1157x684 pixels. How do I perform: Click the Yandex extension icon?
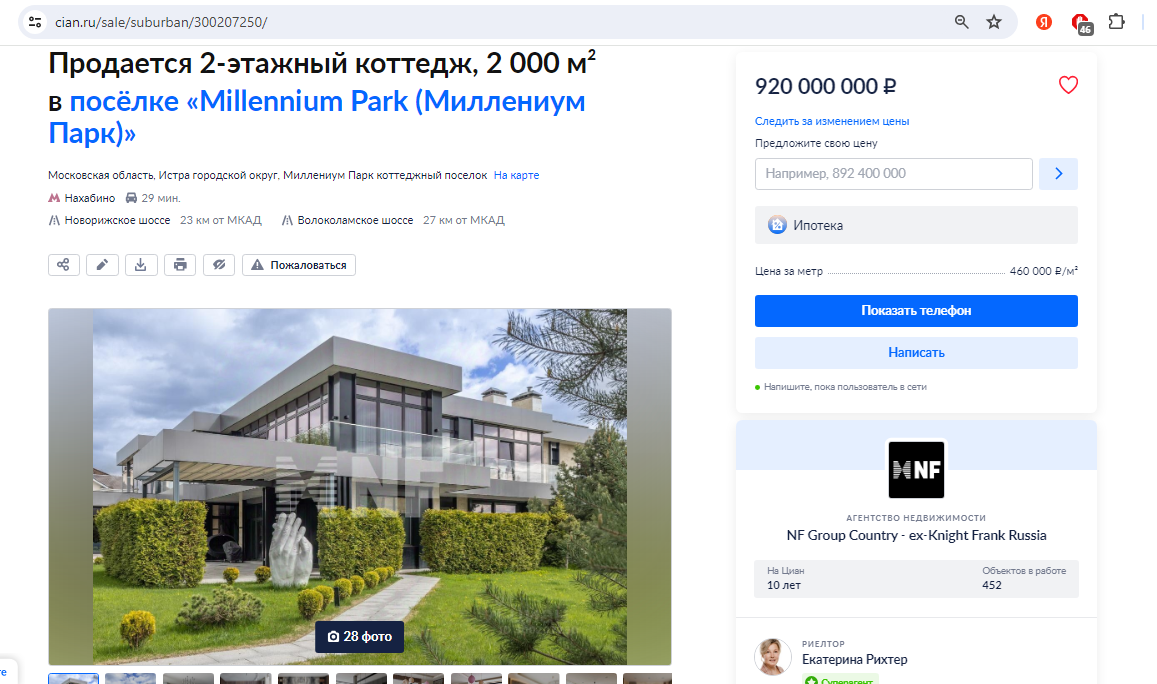tap(1043, 22)
